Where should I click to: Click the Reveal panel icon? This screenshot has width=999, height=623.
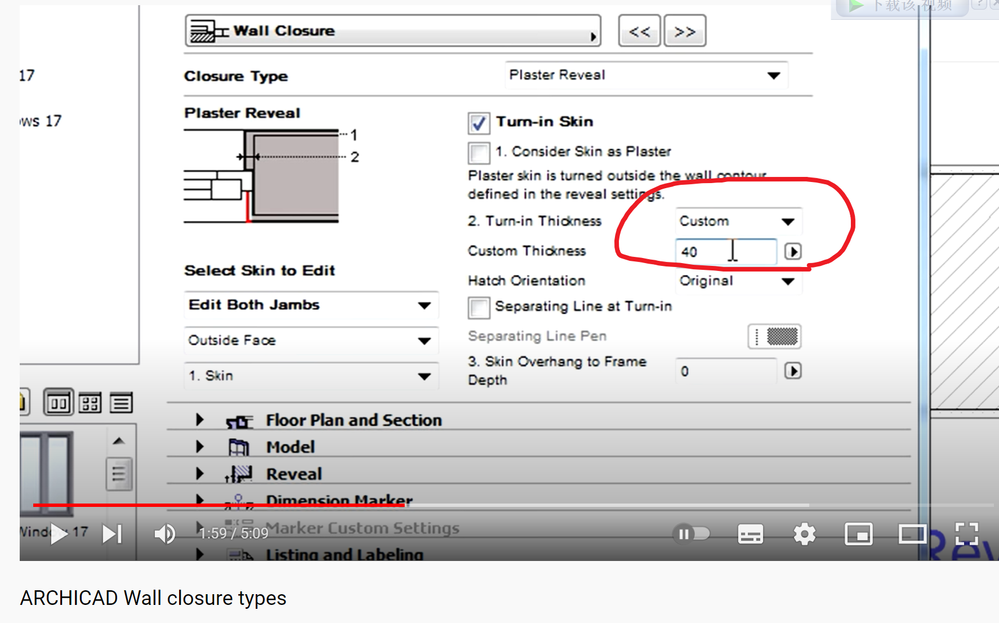click(239, 474)
